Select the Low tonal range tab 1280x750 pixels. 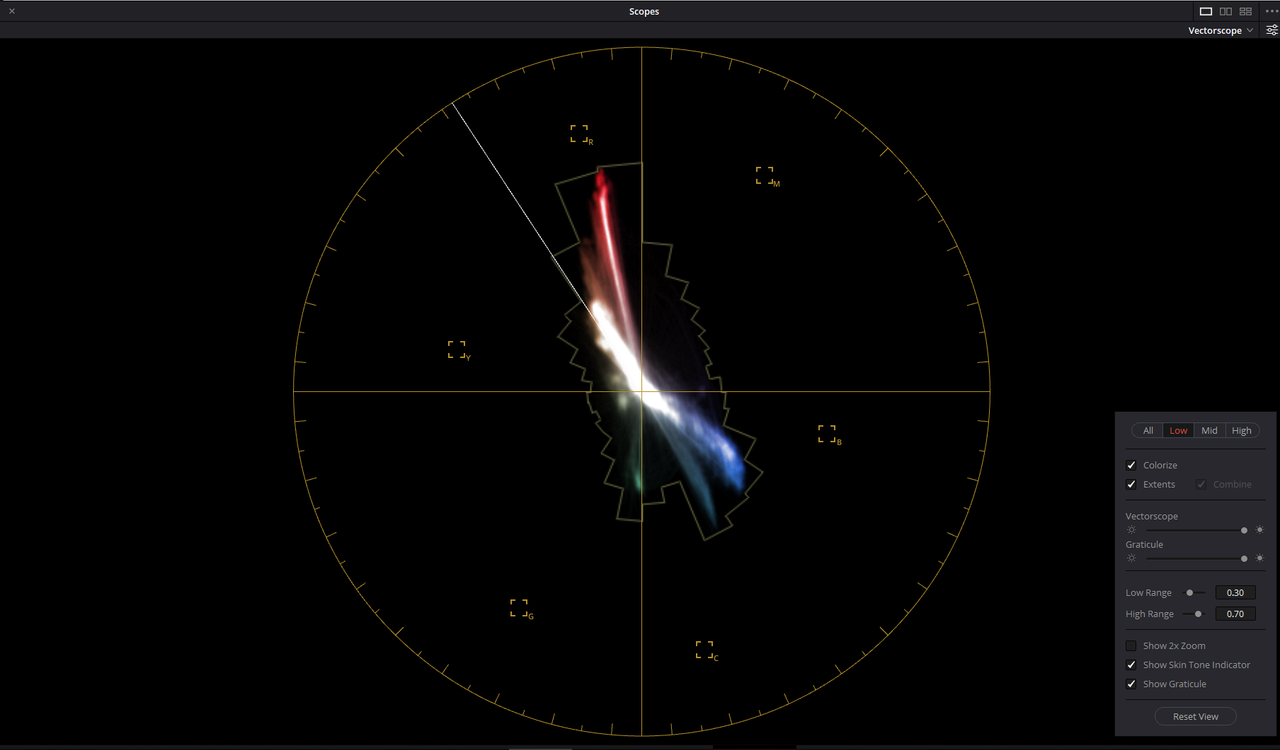tap(1179, 430)
